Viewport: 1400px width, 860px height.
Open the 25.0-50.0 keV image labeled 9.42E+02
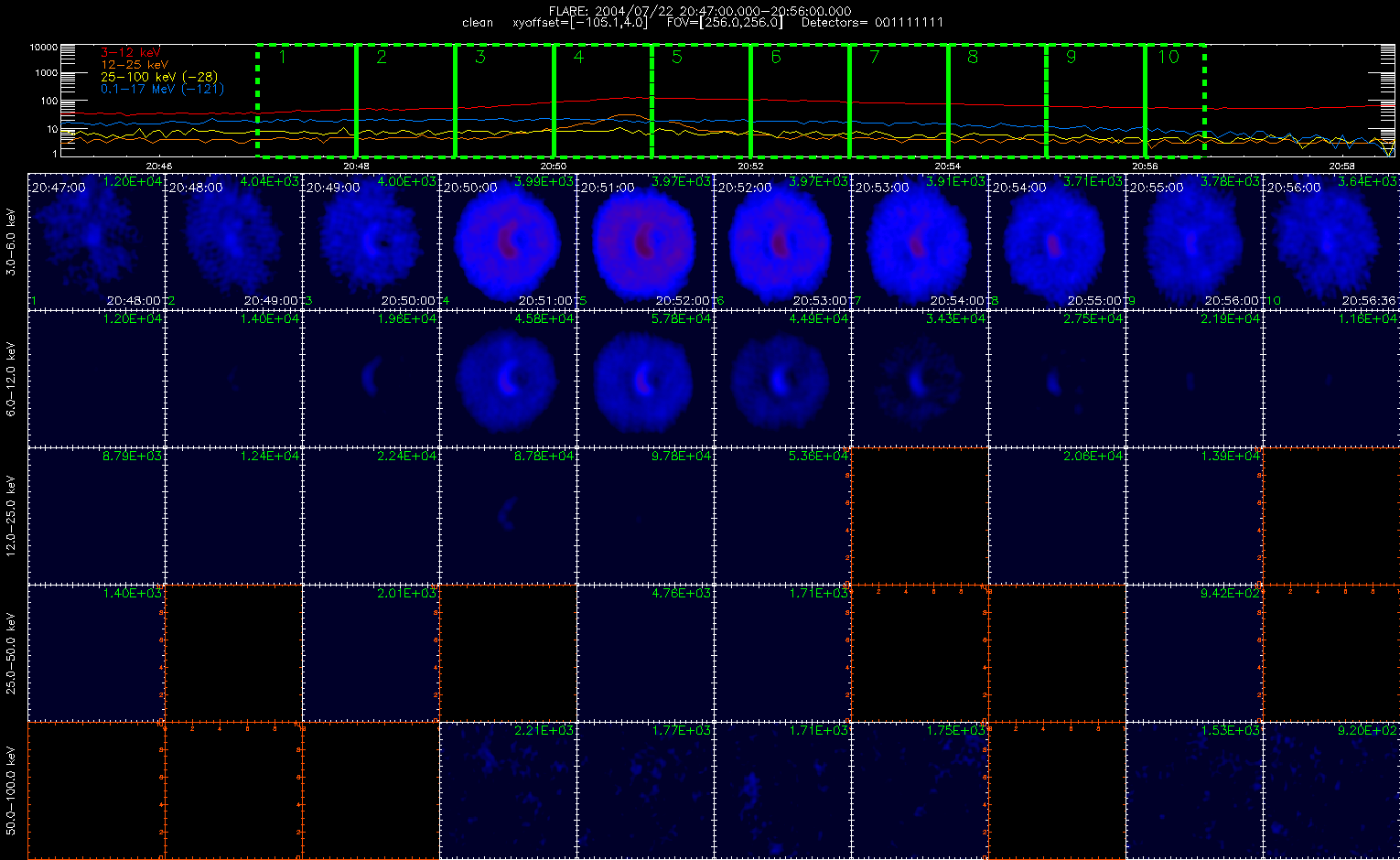(x=1195, y=652)
